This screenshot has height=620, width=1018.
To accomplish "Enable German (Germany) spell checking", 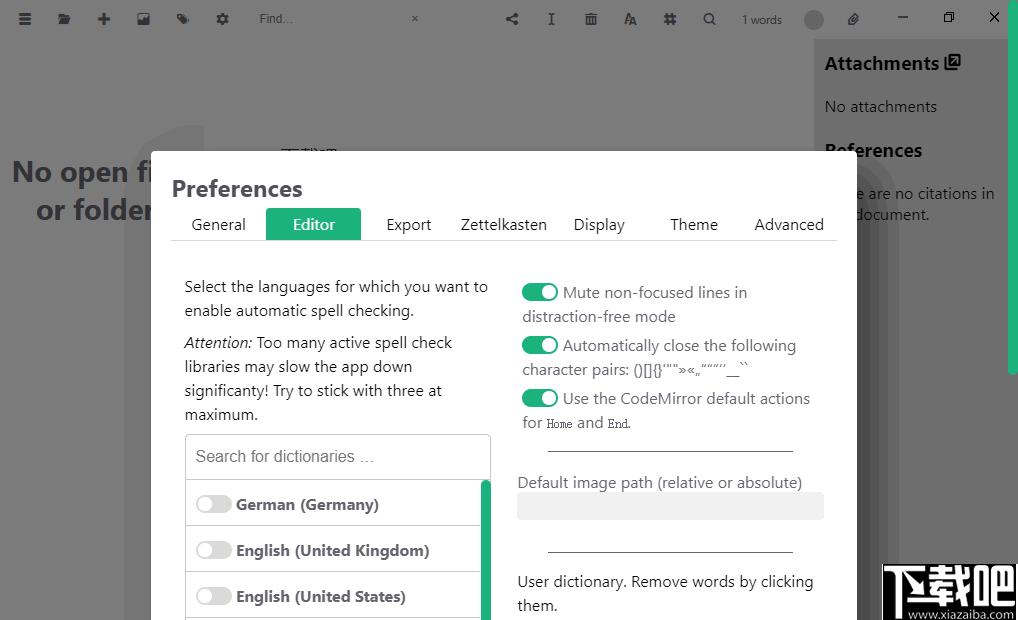I will pos(214,504).
